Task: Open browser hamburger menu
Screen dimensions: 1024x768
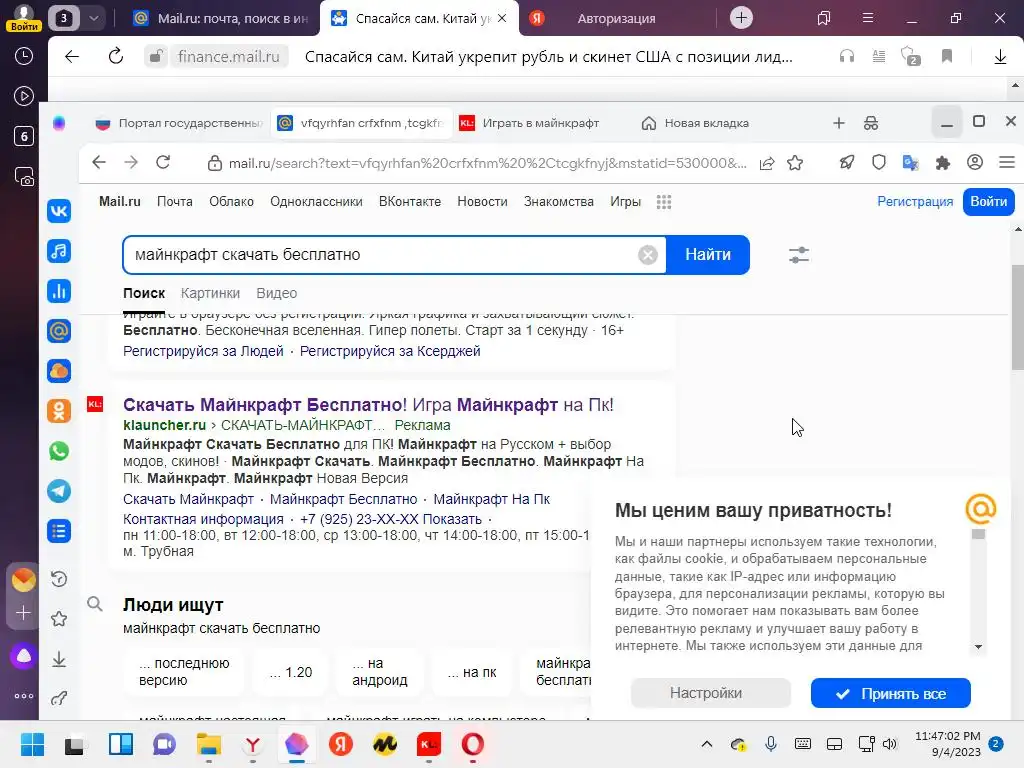Action: point(1006,163)
